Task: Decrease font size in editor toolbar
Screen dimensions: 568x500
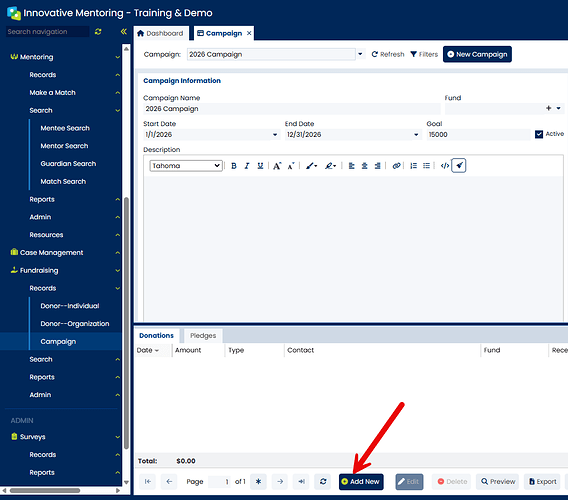Action: [291, 166]
